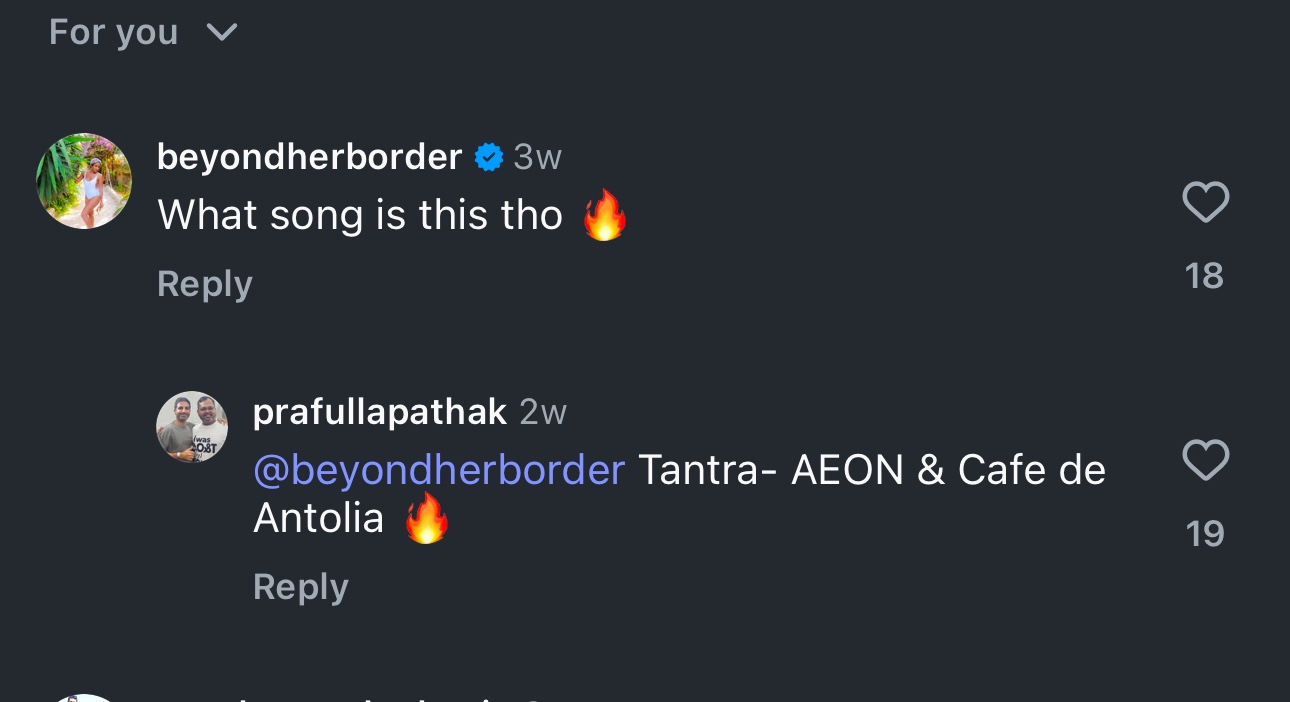This screenshot has height=702, width=1290.
Task: Like beyondherborder's comment with the heart
Action: tap(1205, 203)
